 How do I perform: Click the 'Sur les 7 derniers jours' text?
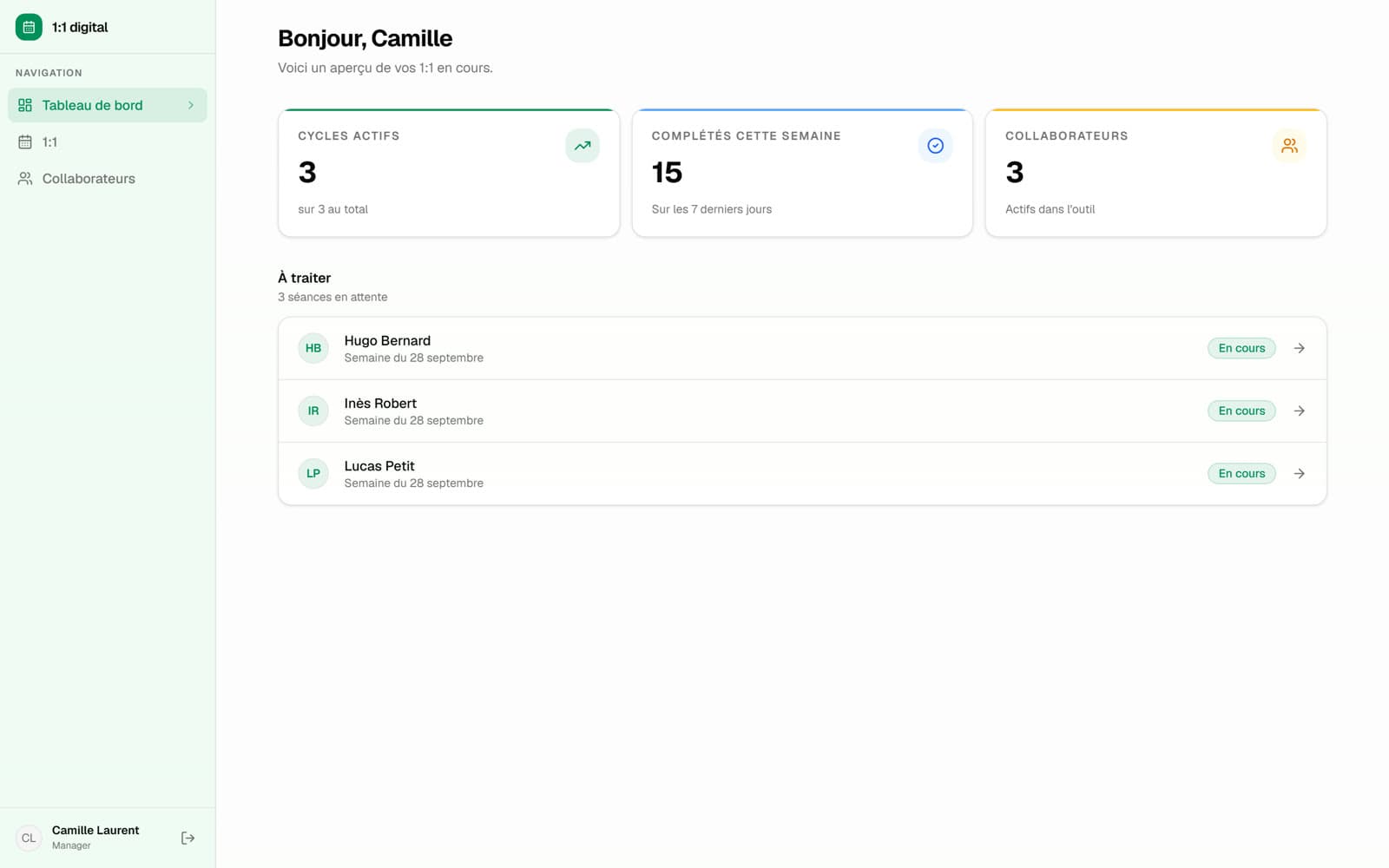pyautogui.click(x=712, y=209)
